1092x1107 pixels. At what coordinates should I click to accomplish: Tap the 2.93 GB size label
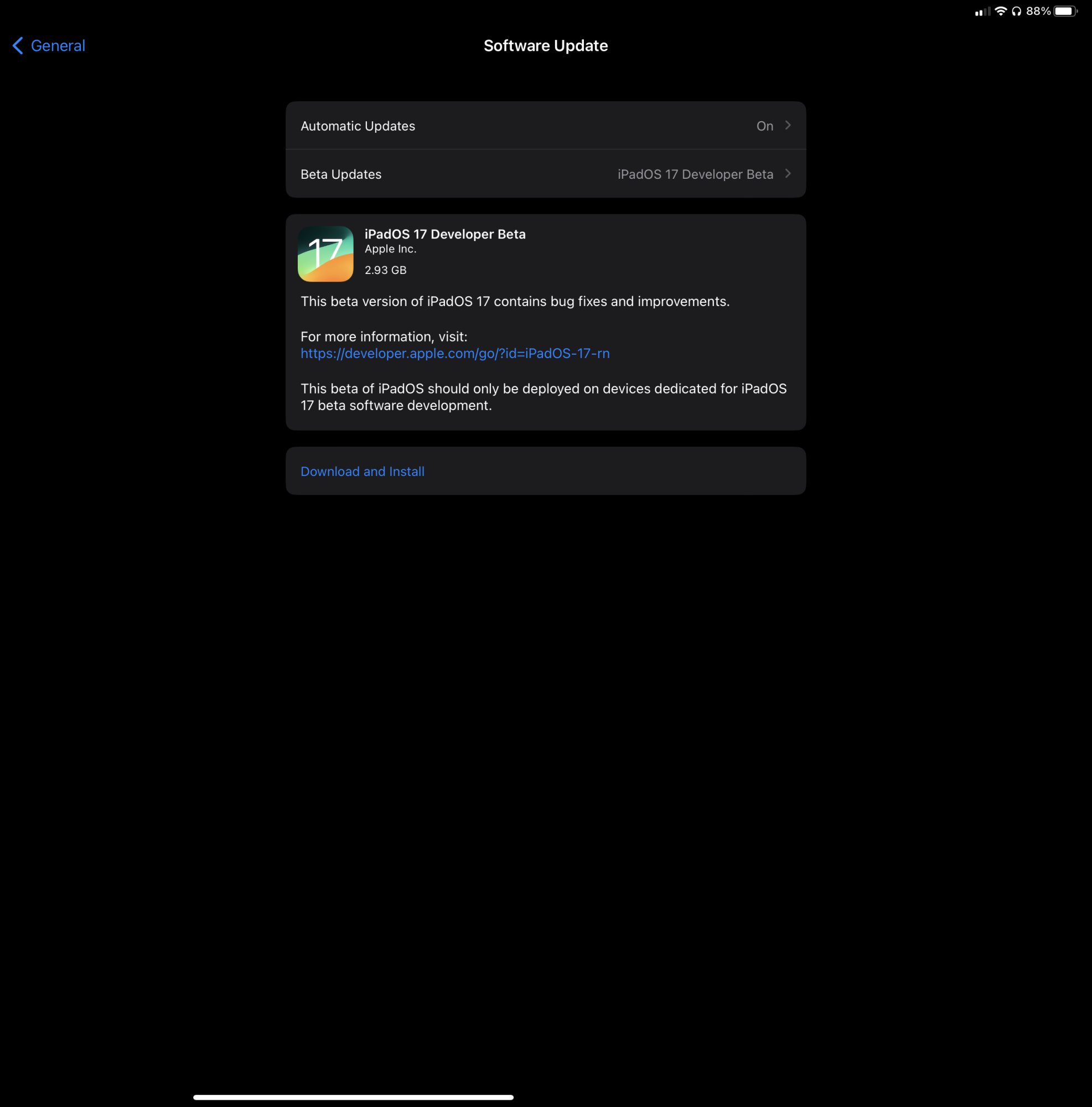point(386,270)
